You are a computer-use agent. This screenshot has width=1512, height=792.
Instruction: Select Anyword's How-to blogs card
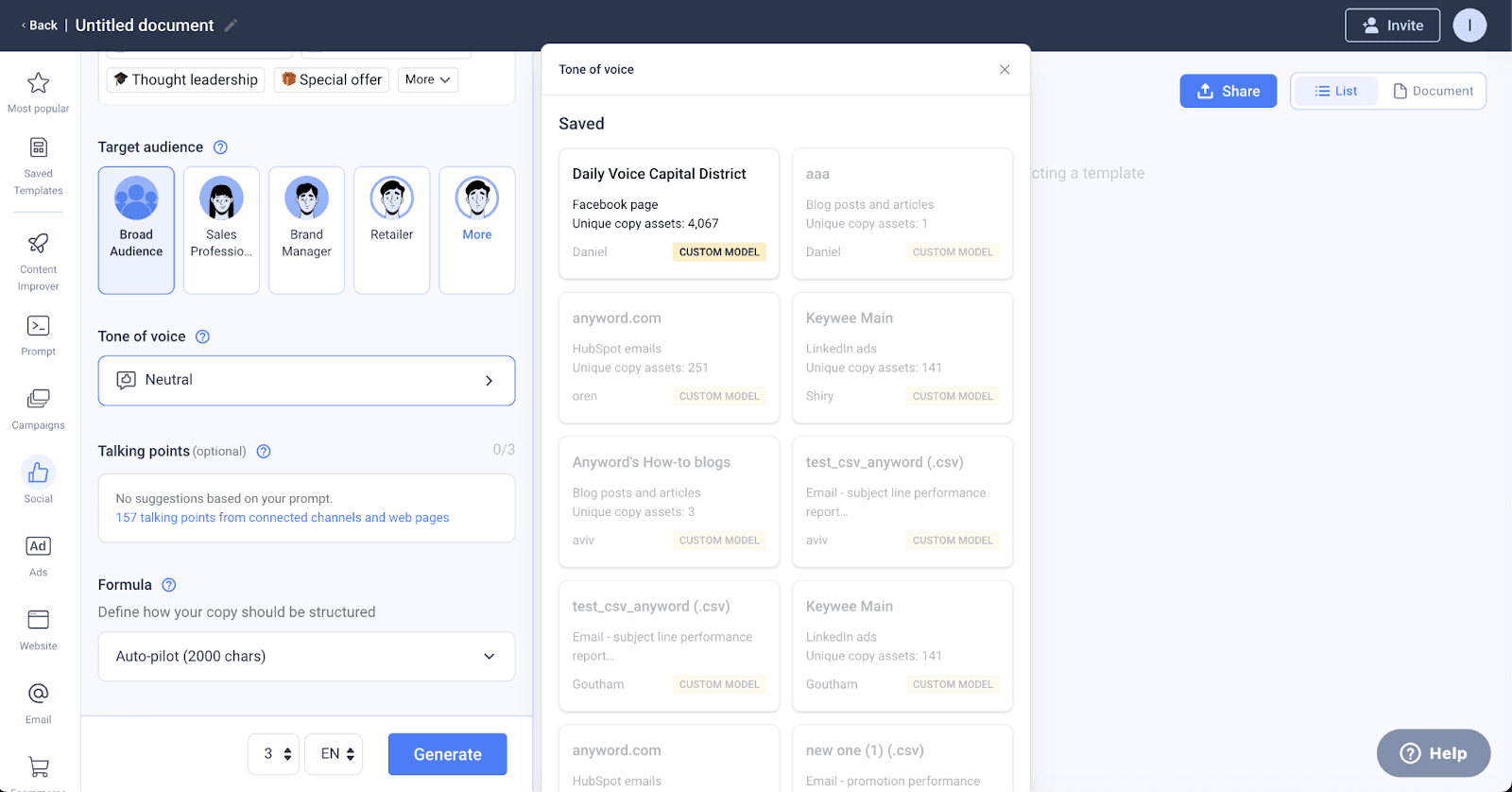(x=669, y=502)
